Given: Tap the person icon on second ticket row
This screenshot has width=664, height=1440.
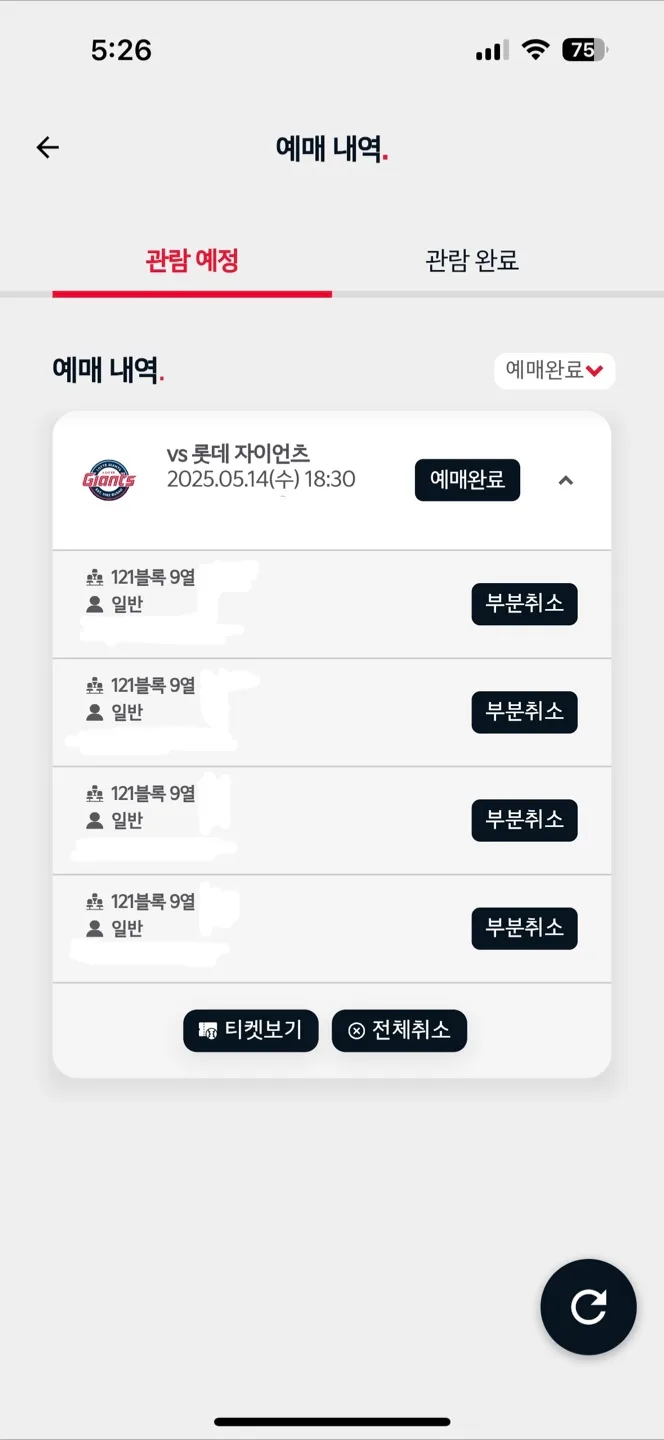Looking at the screenshot, I should [95, 712].
